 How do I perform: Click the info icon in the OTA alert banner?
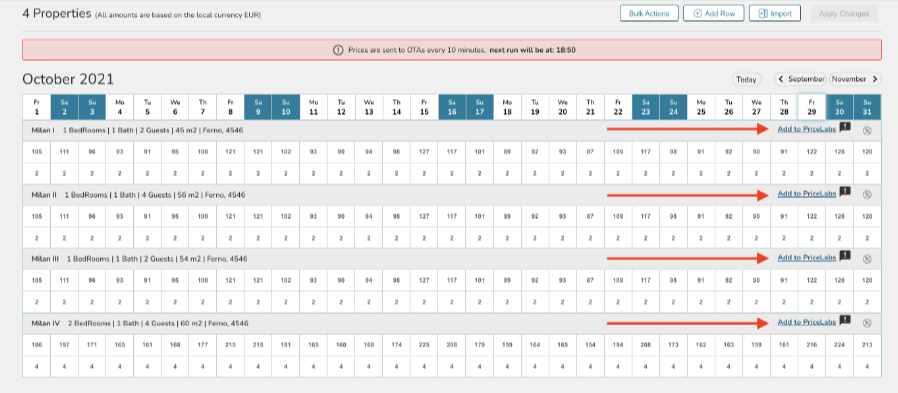pyautogui.click(x=338, y=50)
